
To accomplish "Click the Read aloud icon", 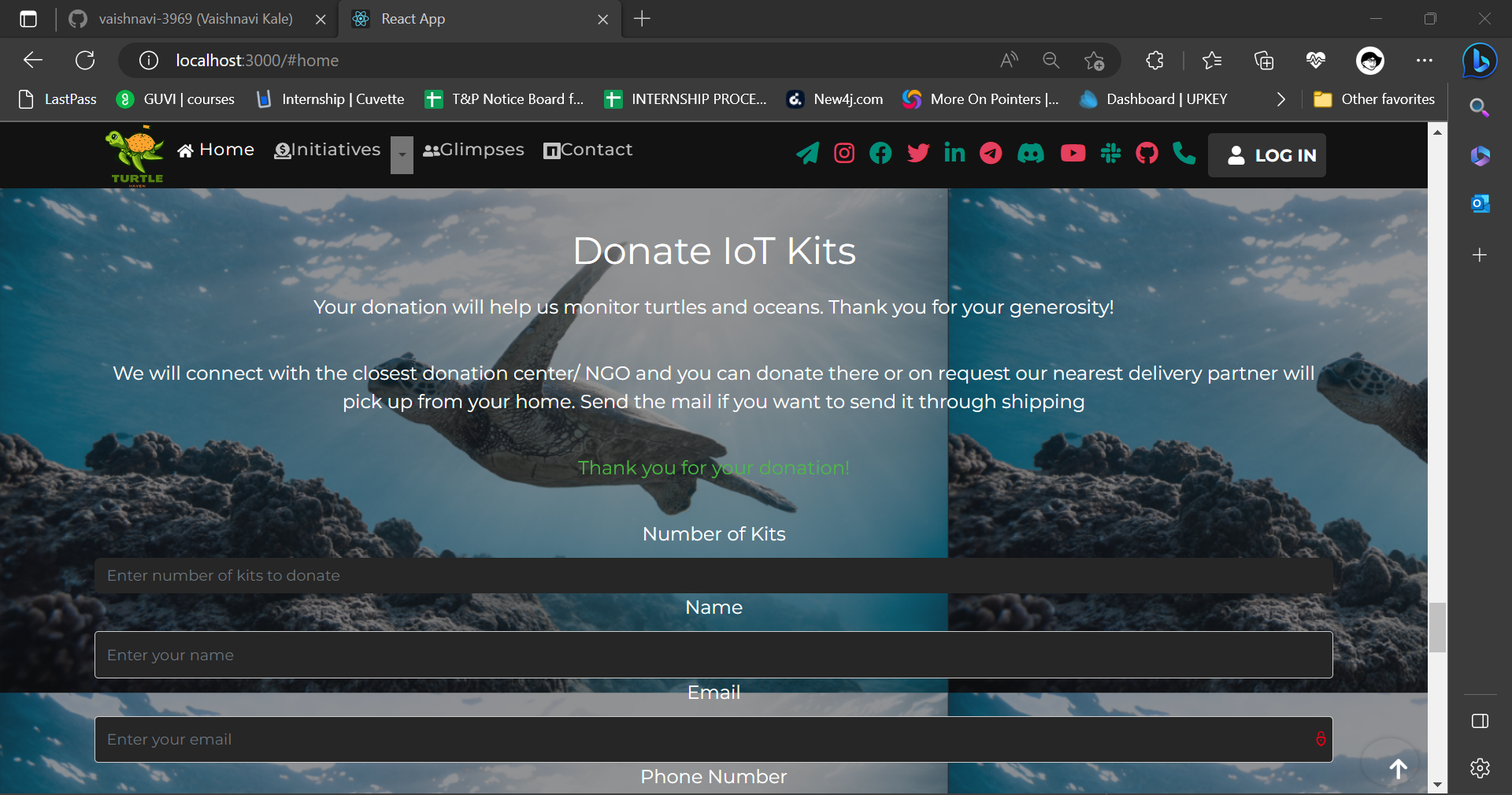I will pos(1009,60).
